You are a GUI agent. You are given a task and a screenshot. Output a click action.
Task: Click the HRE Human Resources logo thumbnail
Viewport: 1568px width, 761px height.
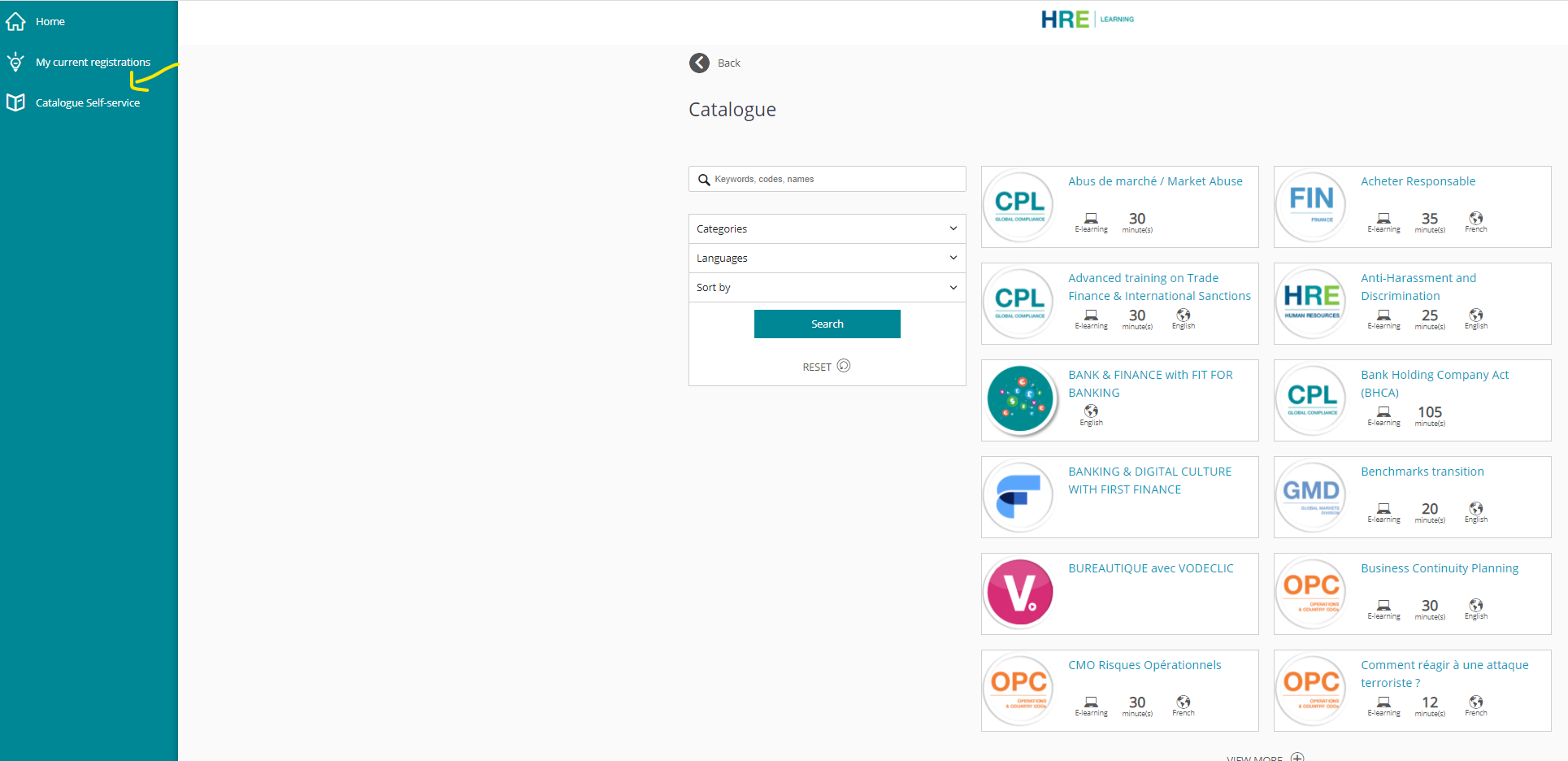pyautogui.click(x=1312, y=303)
